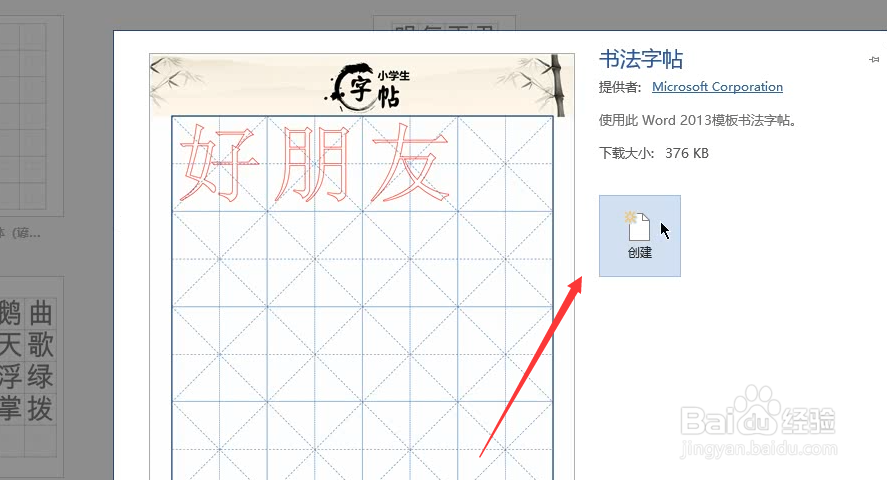887x480 pixels.
Task: Click the 创建 button to create the template
Action: tap(640, 236)
